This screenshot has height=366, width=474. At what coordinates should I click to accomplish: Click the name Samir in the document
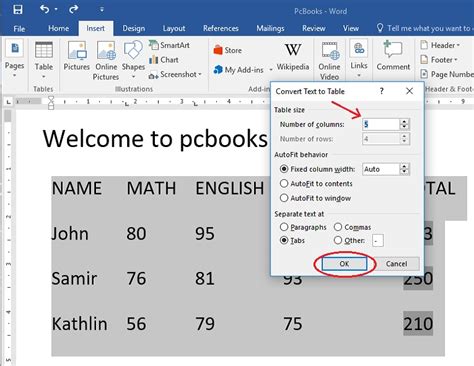[x=74, y=278]
